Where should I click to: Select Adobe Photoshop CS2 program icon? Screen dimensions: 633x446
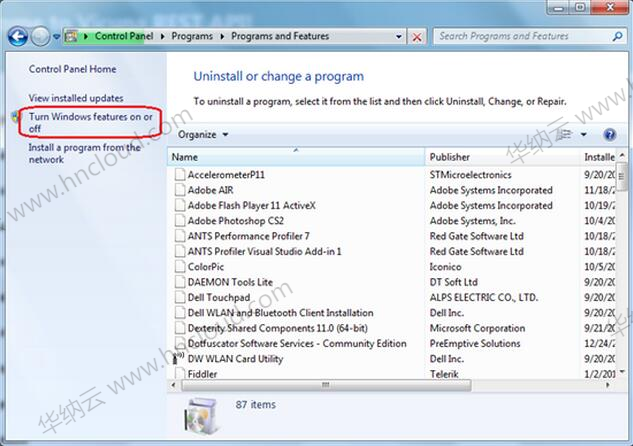[180, 221]
